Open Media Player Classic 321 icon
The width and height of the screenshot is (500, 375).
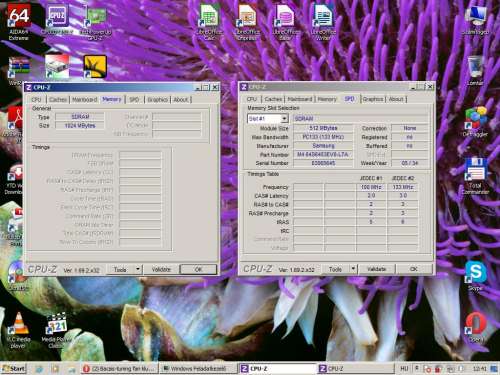coord(56,330)
